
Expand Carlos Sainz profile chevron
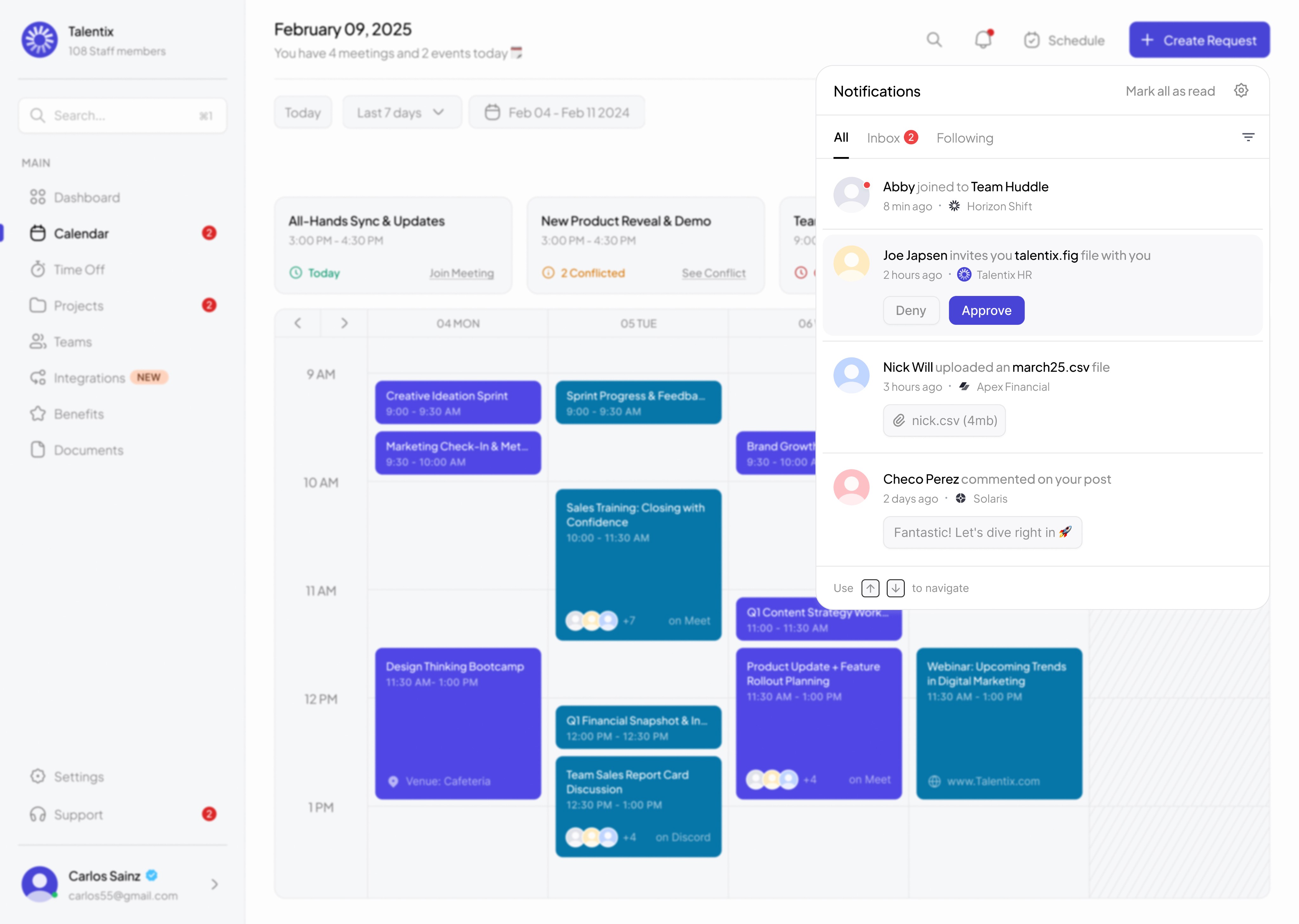pos(214,884)
